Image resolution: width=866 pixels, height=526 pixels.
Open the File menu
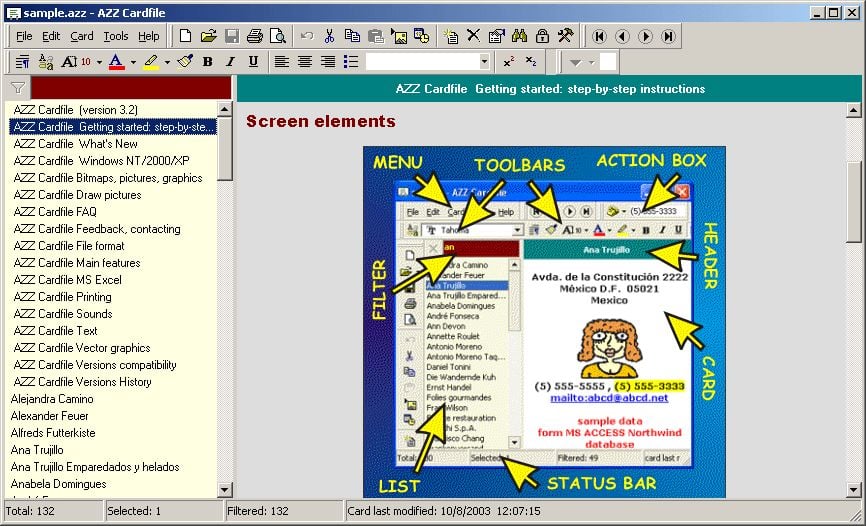click(x=24, y=36)
